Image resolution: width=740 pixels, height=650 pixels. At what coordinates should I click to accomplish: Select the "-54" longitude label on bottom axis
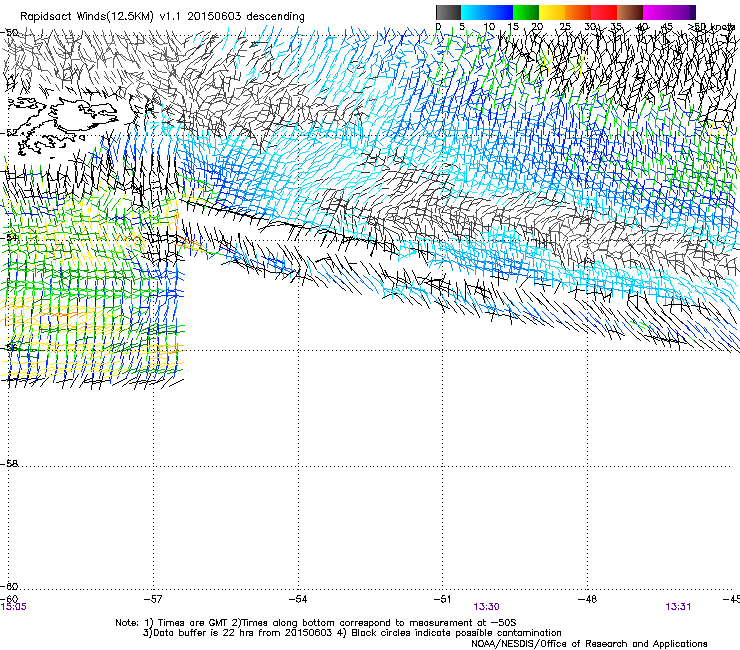[x=298, y=599]
